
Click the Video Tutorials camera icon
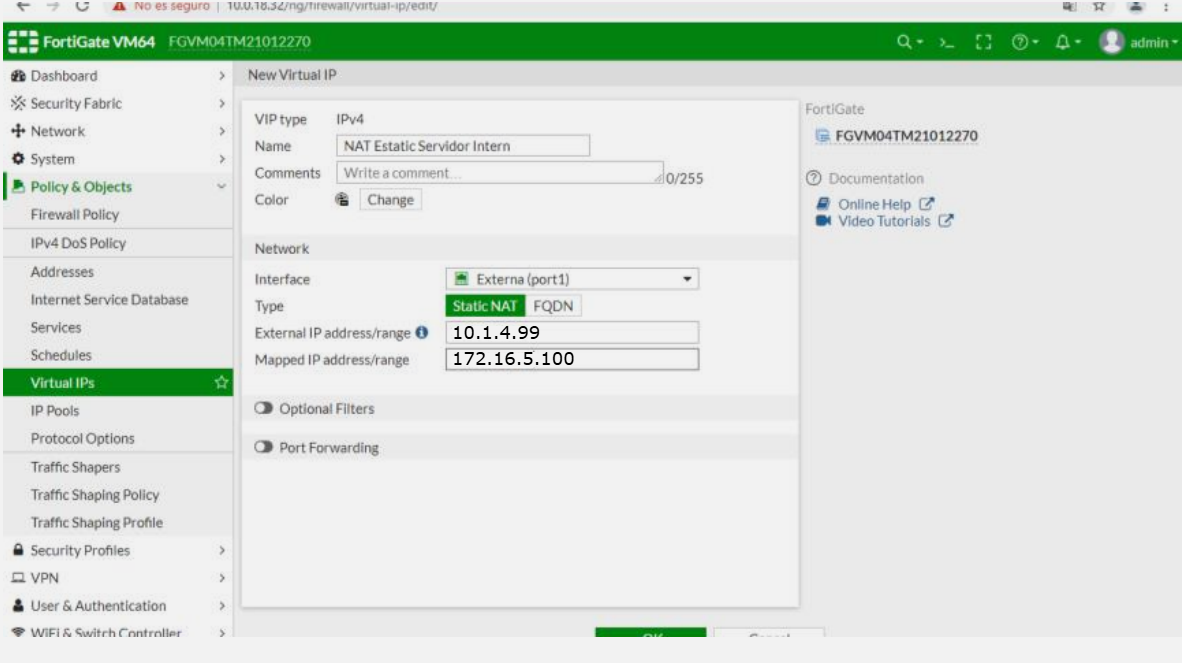[823, 221]
